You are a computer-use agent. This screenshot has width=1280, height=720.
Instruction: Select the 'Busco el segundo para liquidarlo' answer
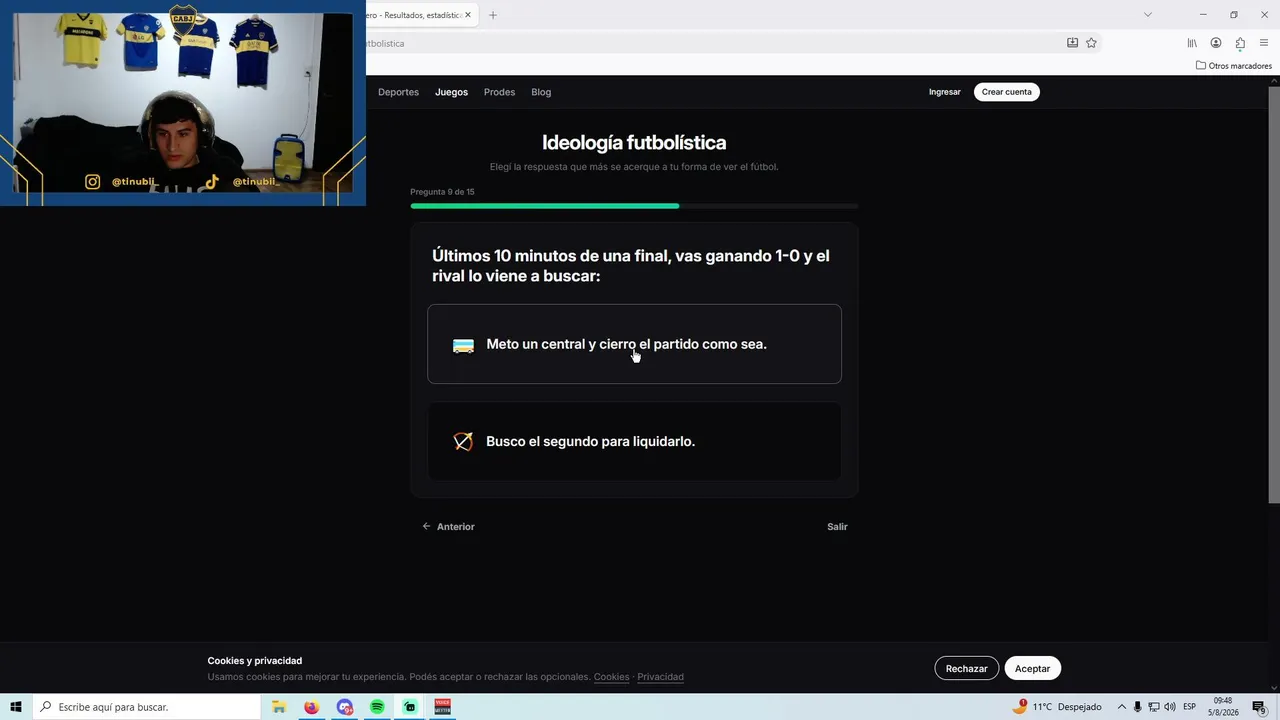[x=634, y=441]
